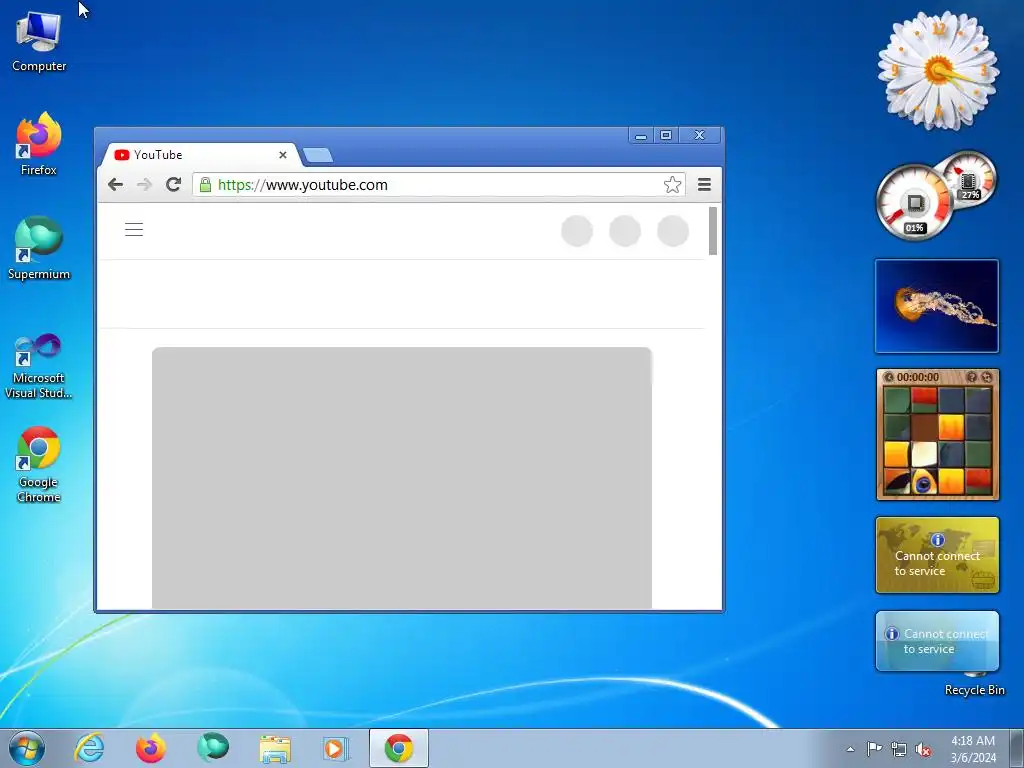Screen dimensions: 1024x768
Task: Select the Supermium desktop shortcut
Action: 39,248
